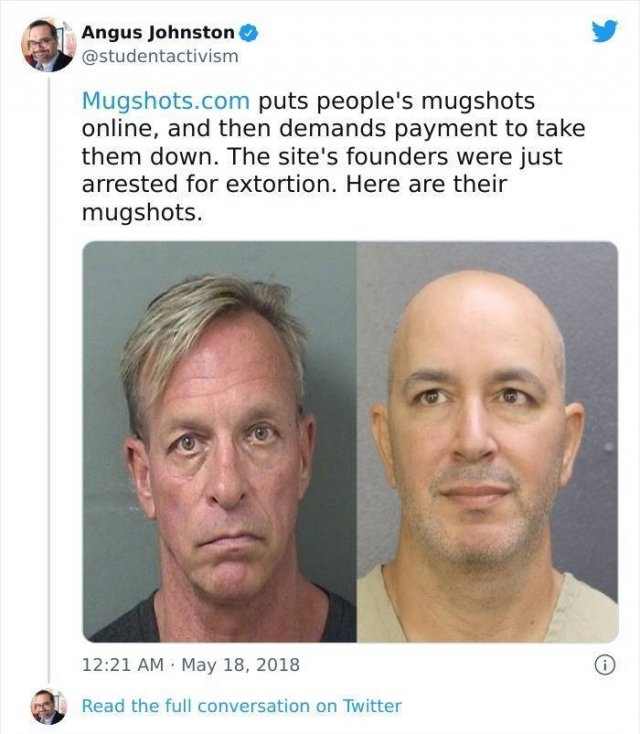Screen dimensions: 640x734
Task: Click the May 18, 2018 date
Action: click(240, 665)
